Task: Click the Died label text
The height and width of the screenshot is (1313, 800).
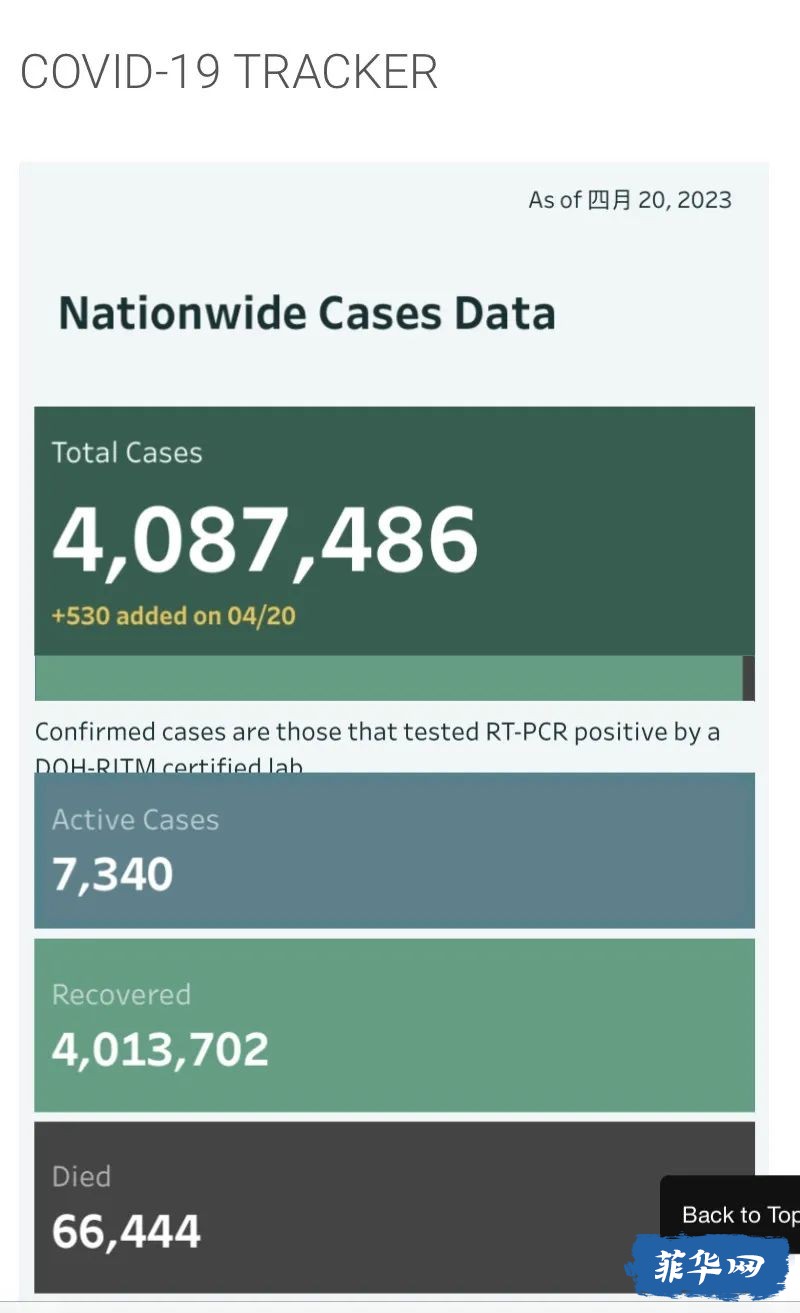Action: (81, 1176)
